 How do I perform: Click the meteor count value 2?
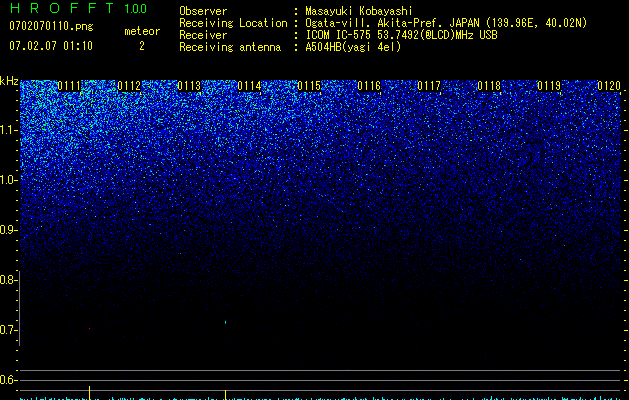[x=142, y=46]
